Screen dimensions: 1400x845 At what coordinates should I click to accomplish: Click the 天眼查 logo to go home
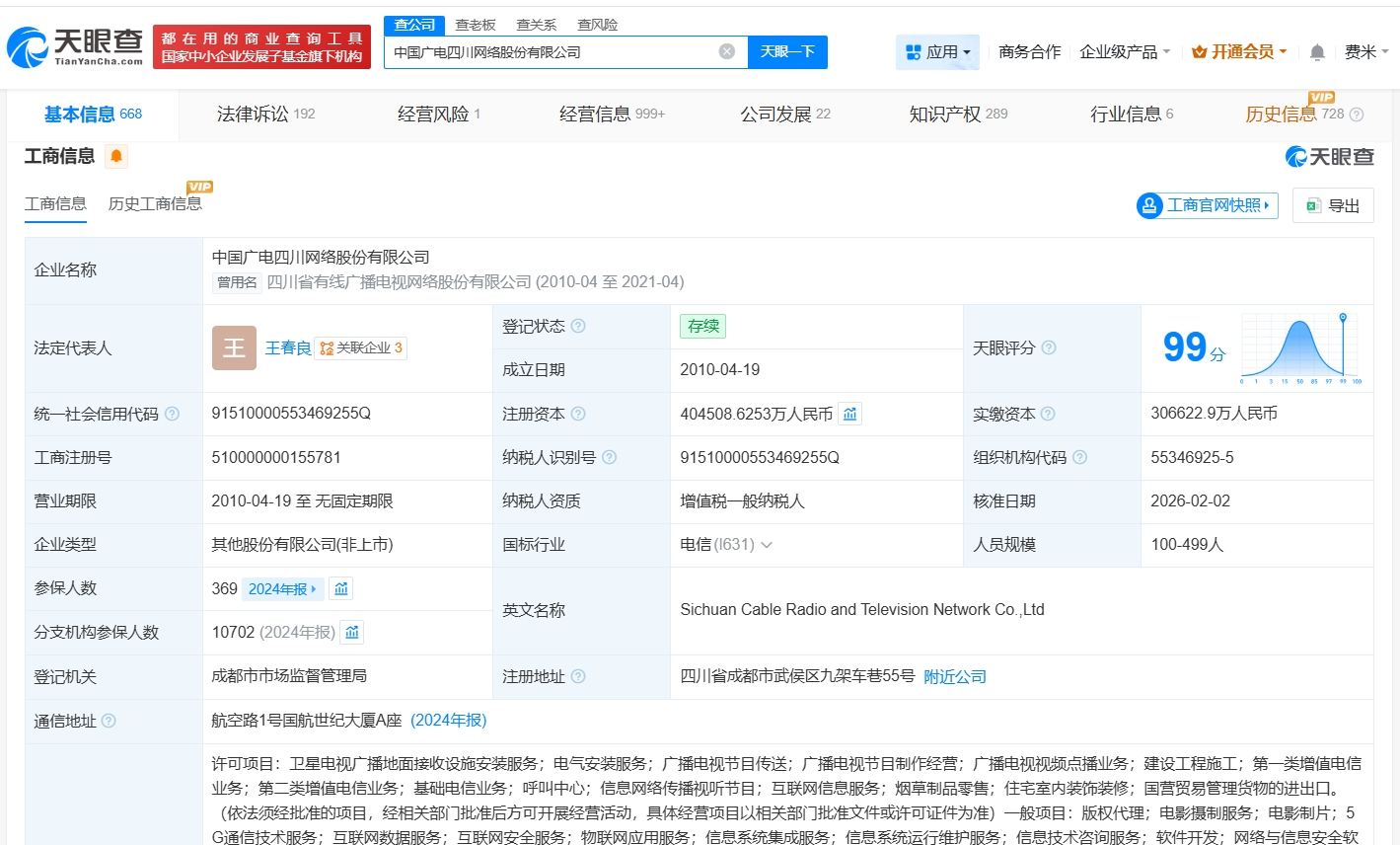point(75,45)
